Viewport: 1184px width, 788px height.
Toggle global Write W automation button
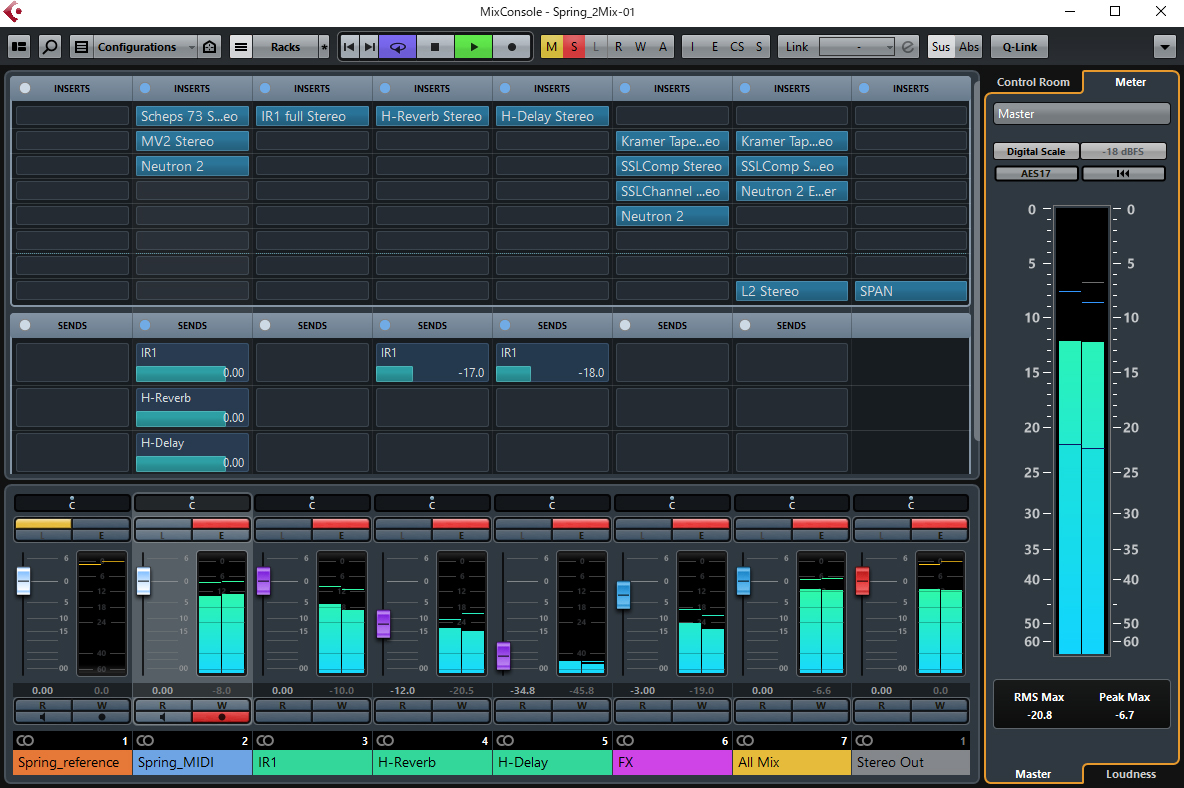pyautogui.click(x=640, y=47)
